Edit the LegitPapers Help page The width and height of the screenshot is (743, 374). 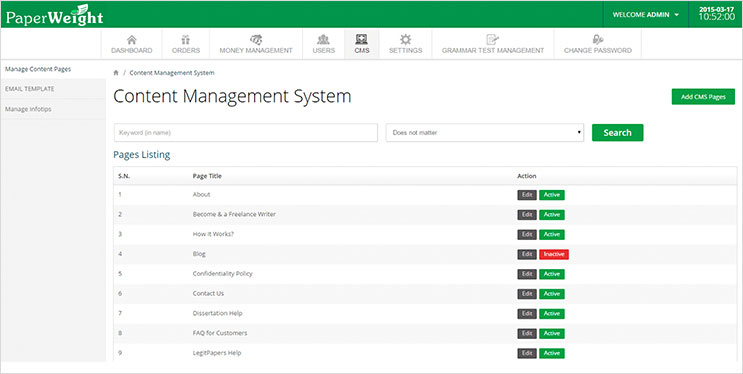pos(527,353)
